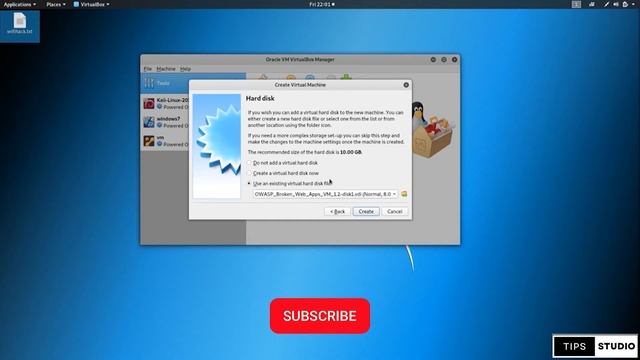Click the 'Hard disk' heading text
640x360 pixels.
[260, 98]
